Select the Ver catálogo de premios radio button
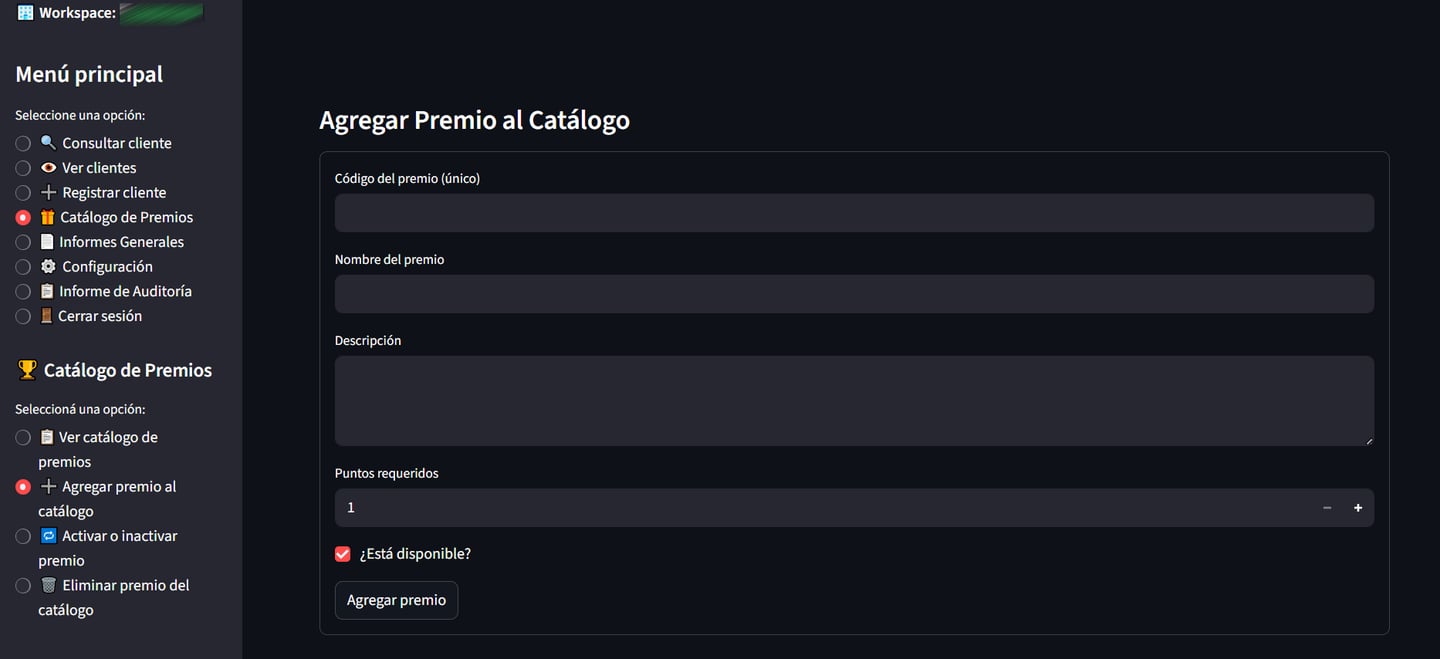This screenshot has height=659, width=1440. [23, 437]
